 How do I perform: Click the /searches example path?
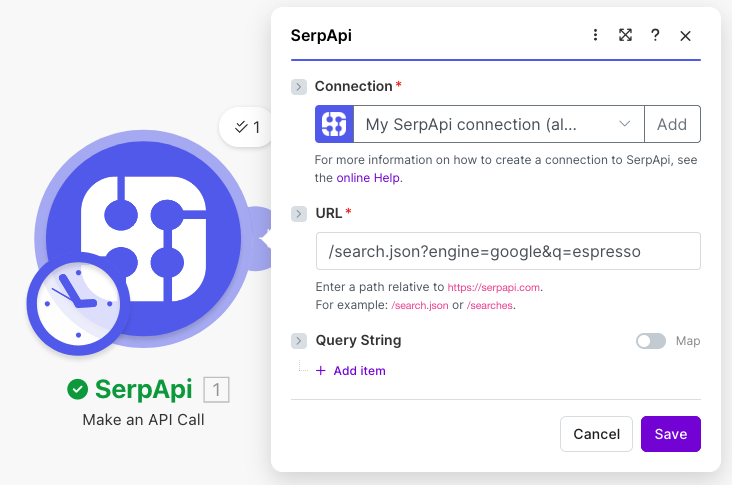pyautogui.click(x=490, y=305)
